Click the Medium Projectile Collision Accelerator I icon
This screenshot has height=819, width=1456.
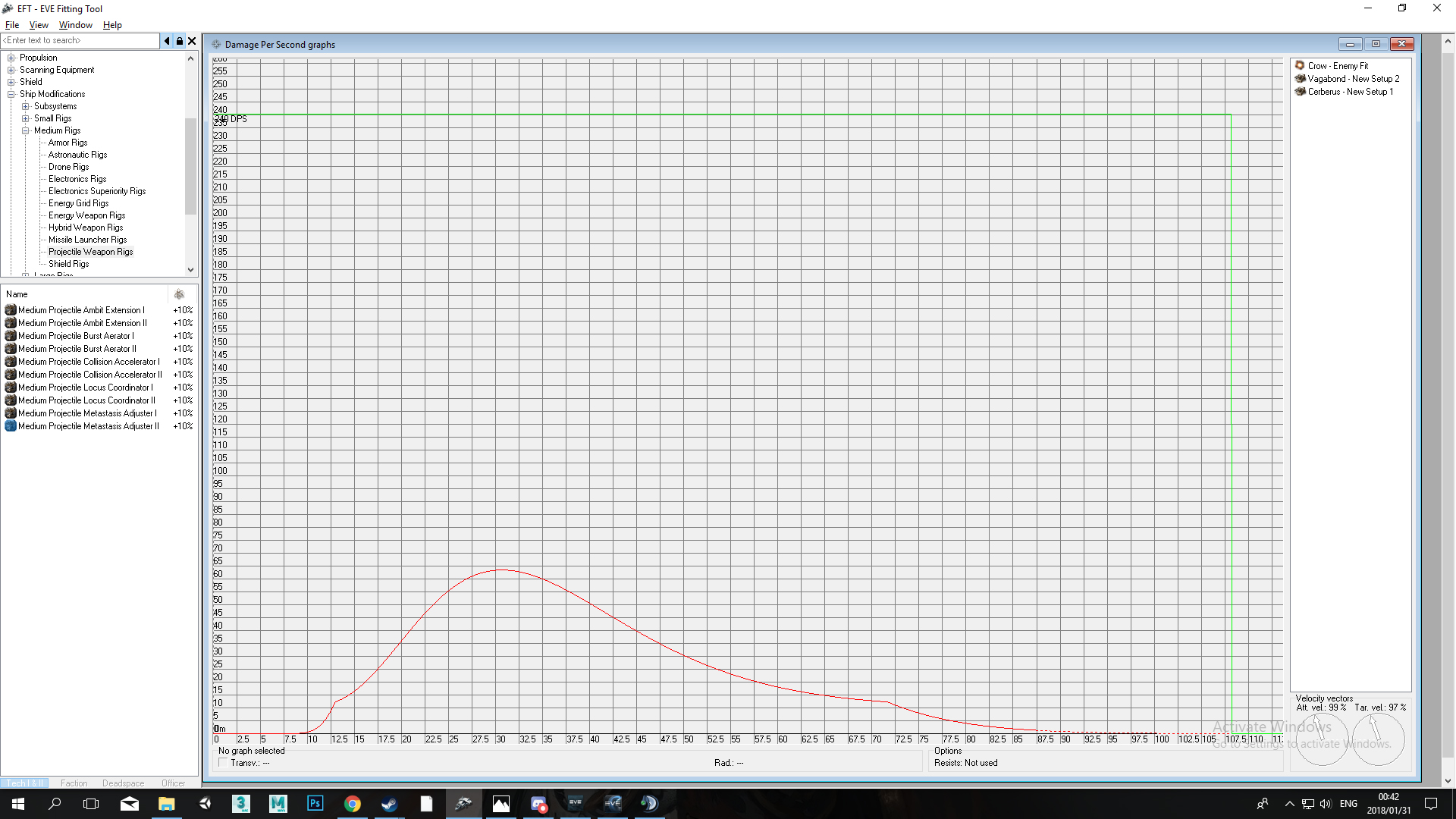coord(11,362)
